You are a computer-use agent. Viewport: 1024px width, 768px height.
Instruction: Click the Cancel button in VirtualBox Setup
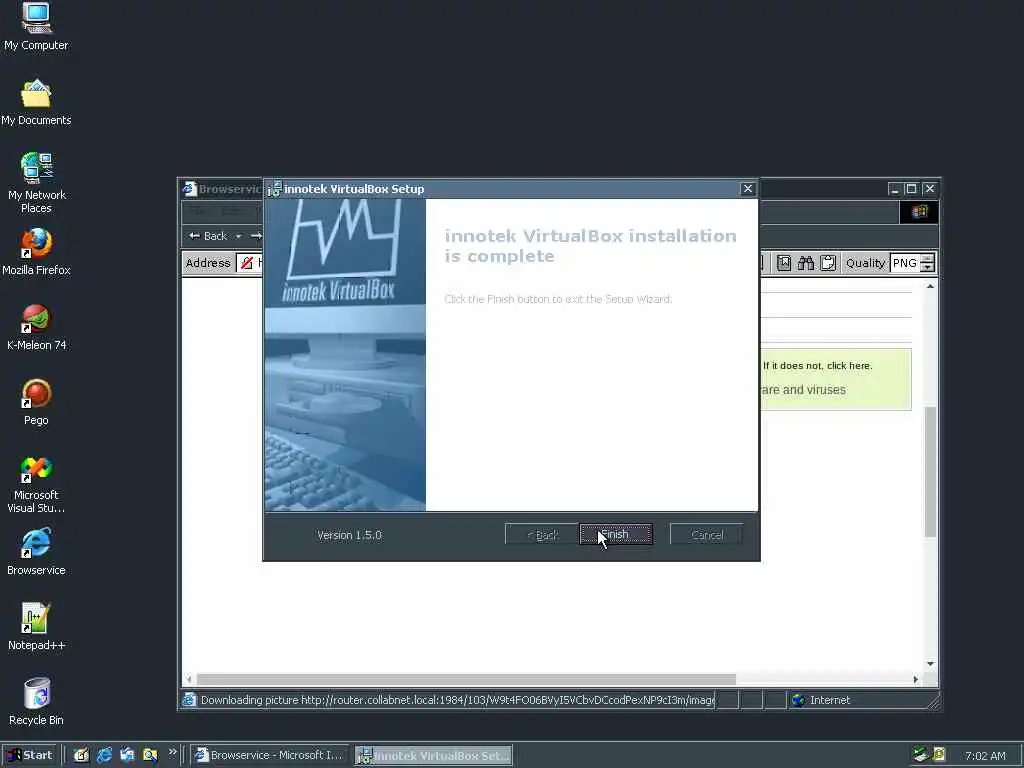click(707, 534)
